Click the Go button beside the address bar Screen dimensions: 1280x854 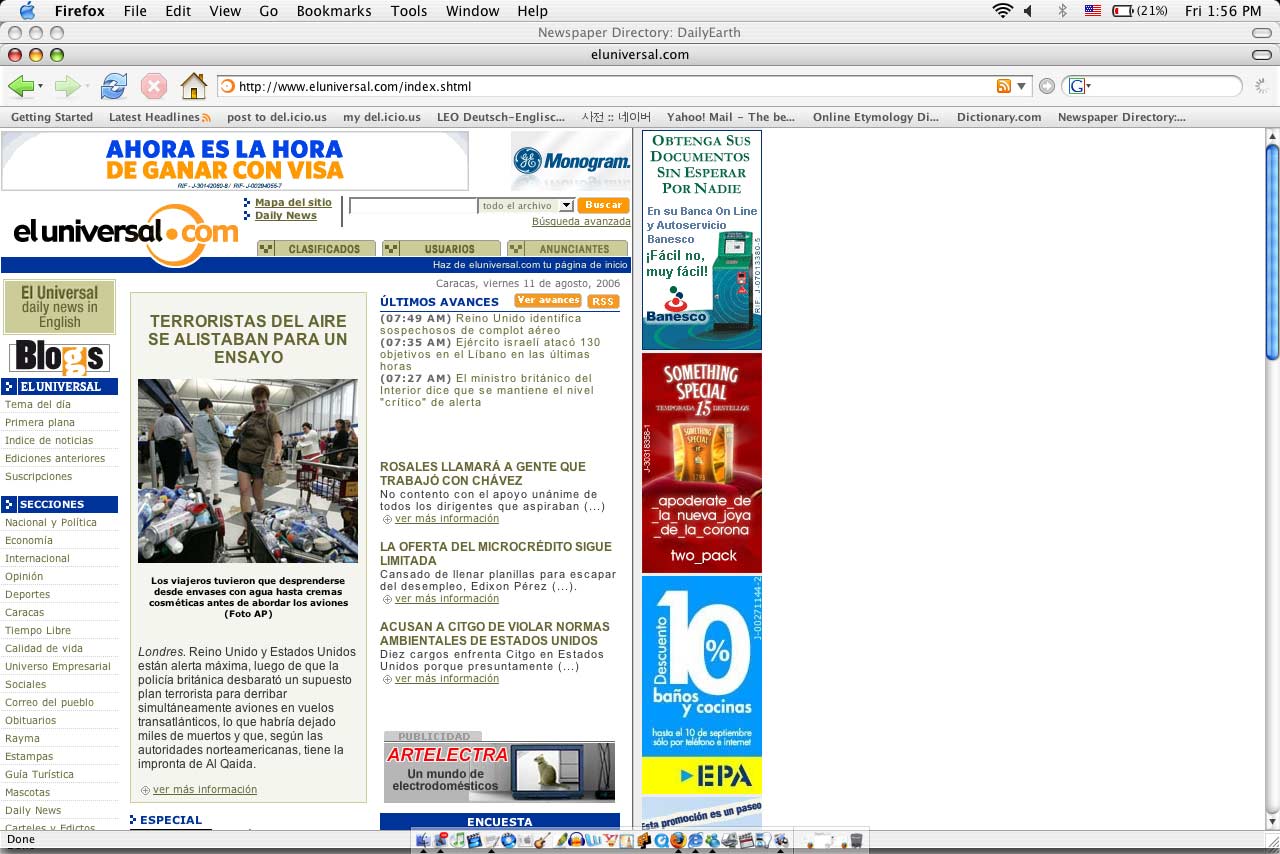pos(1046,86)
